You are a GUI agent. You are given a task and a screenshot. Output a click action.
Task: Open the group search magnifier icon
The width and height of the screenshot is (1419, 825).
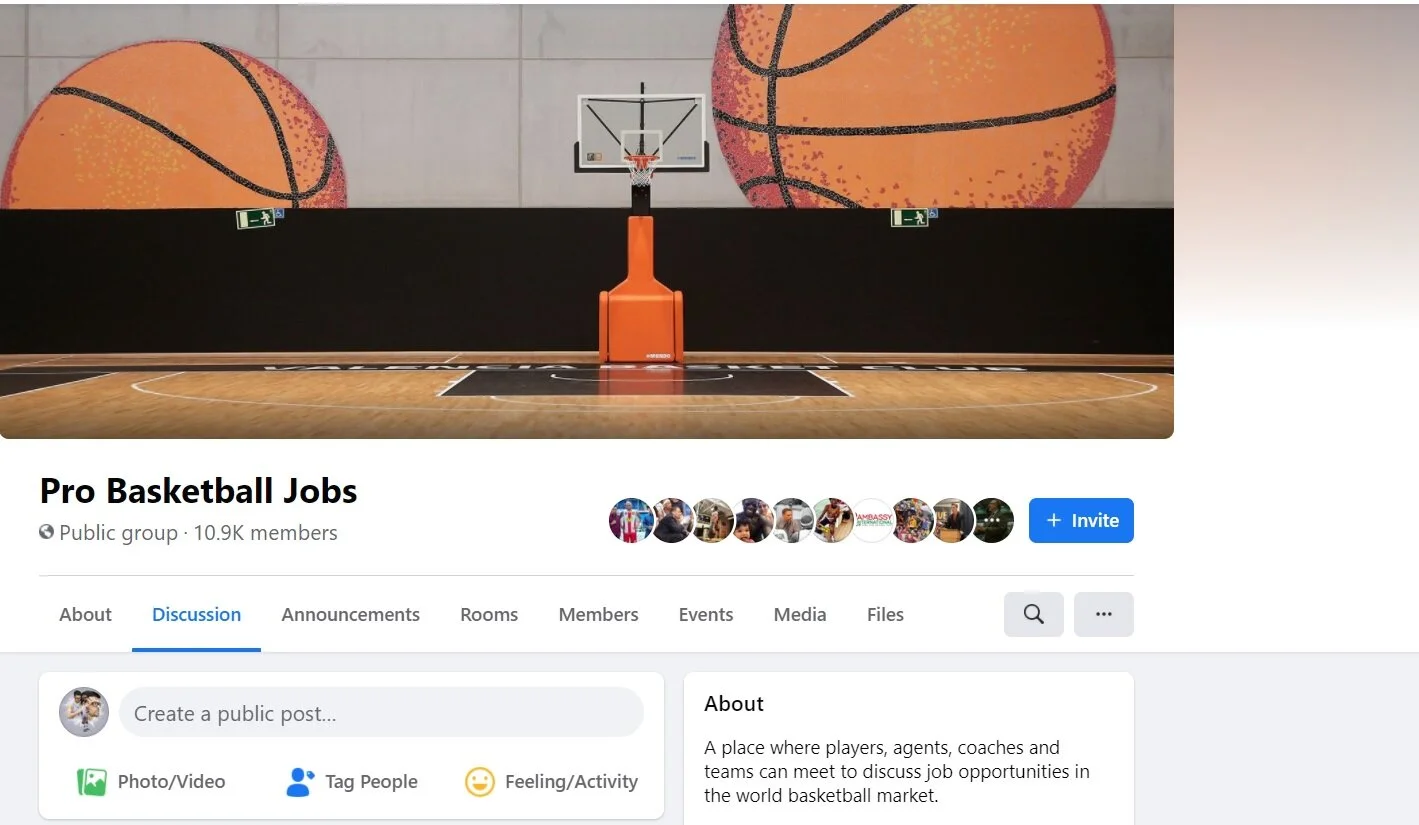[x=1033, y=614]
